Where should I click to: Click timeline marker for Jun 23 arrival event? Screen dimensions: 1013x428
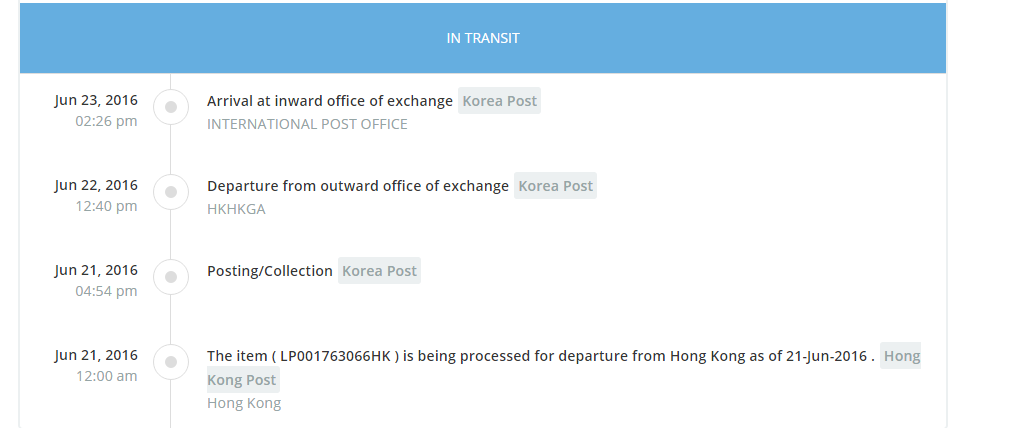coord(171,105)
